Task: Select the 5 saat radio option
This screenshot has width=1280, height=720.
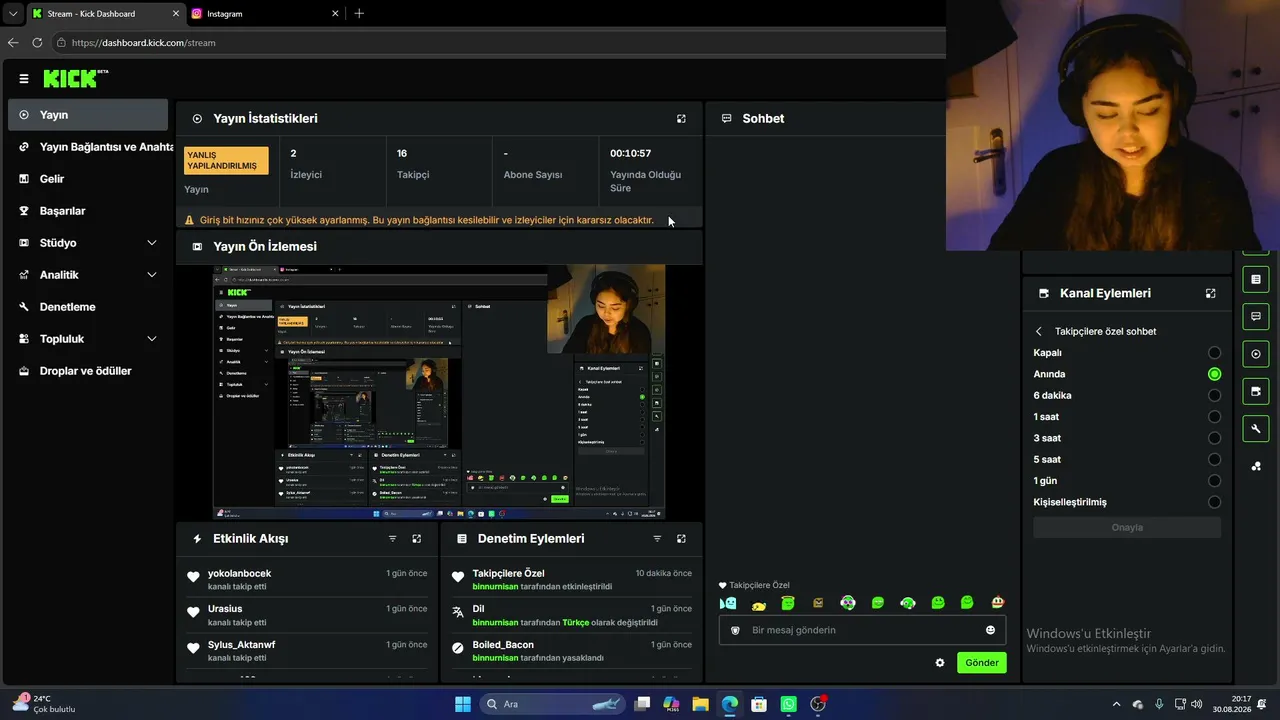Action: [1214, 460]
